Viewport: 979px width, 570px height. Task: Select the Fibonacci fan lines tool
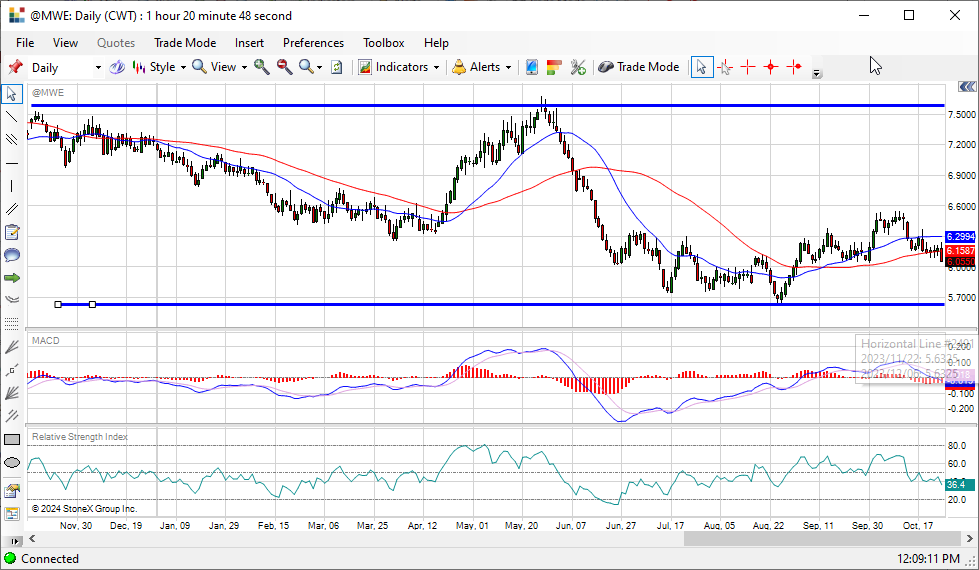(x=11, y=347)
